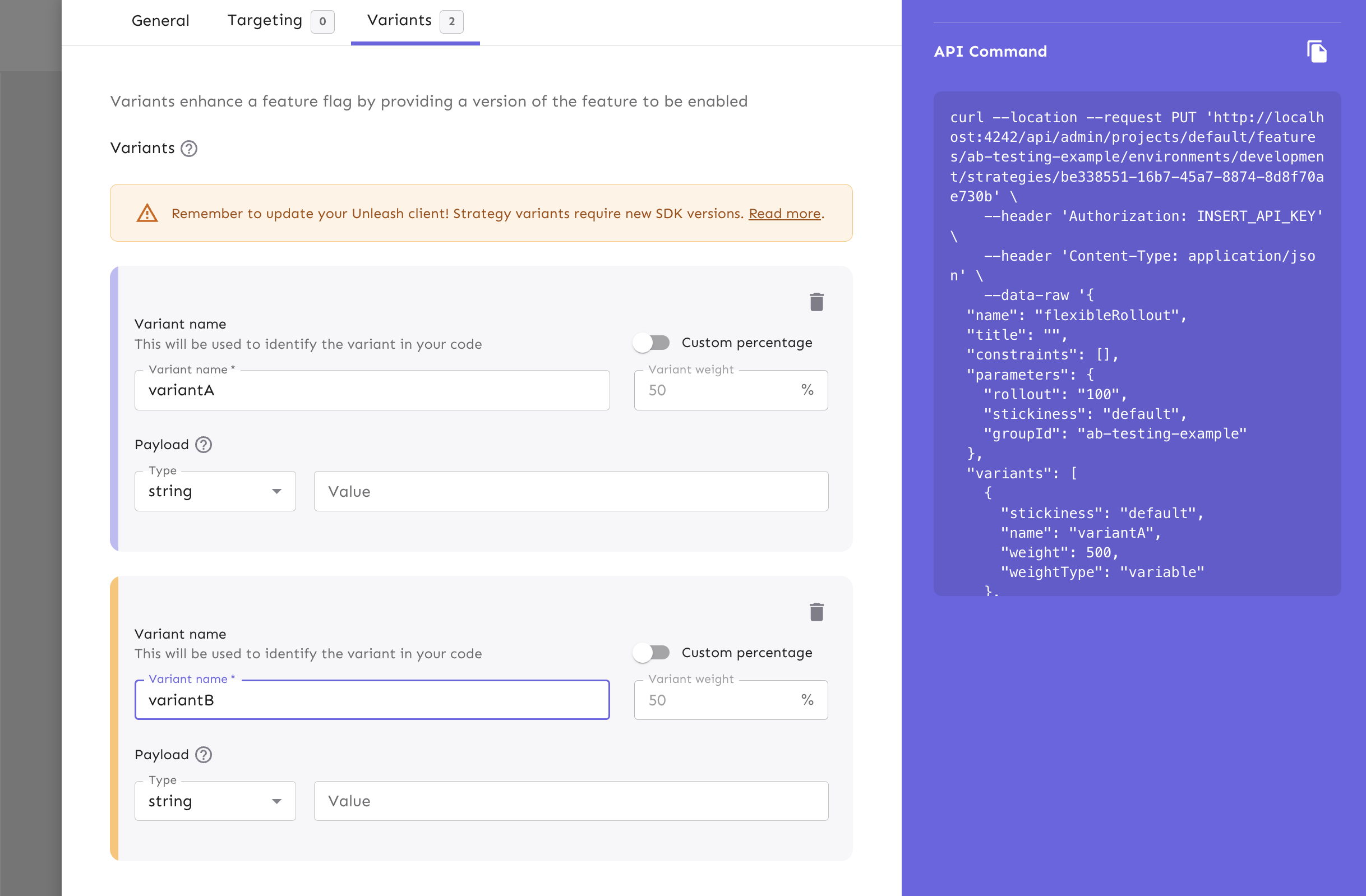The image size is (1366, 896).
Task: Open the Payload help tooltip for variantB
Action: coord(202,755)
